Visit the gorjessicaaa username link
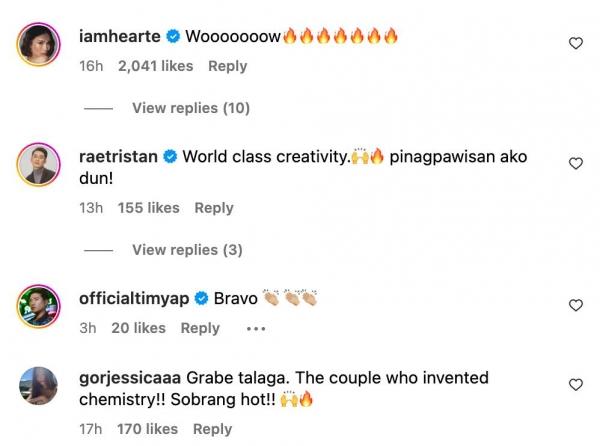This screenshot has height=446, width=600. (x=130, y=379)
